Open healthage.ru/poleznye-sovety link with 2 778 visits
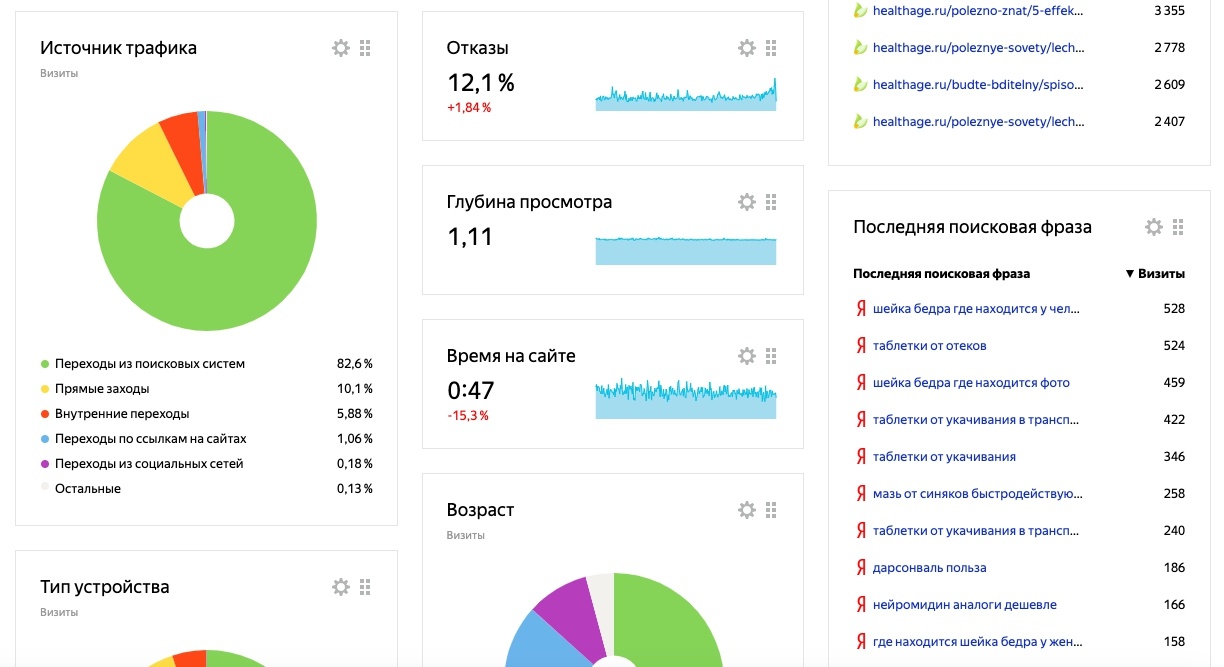1224x667 pixels. tap(978, 48)
